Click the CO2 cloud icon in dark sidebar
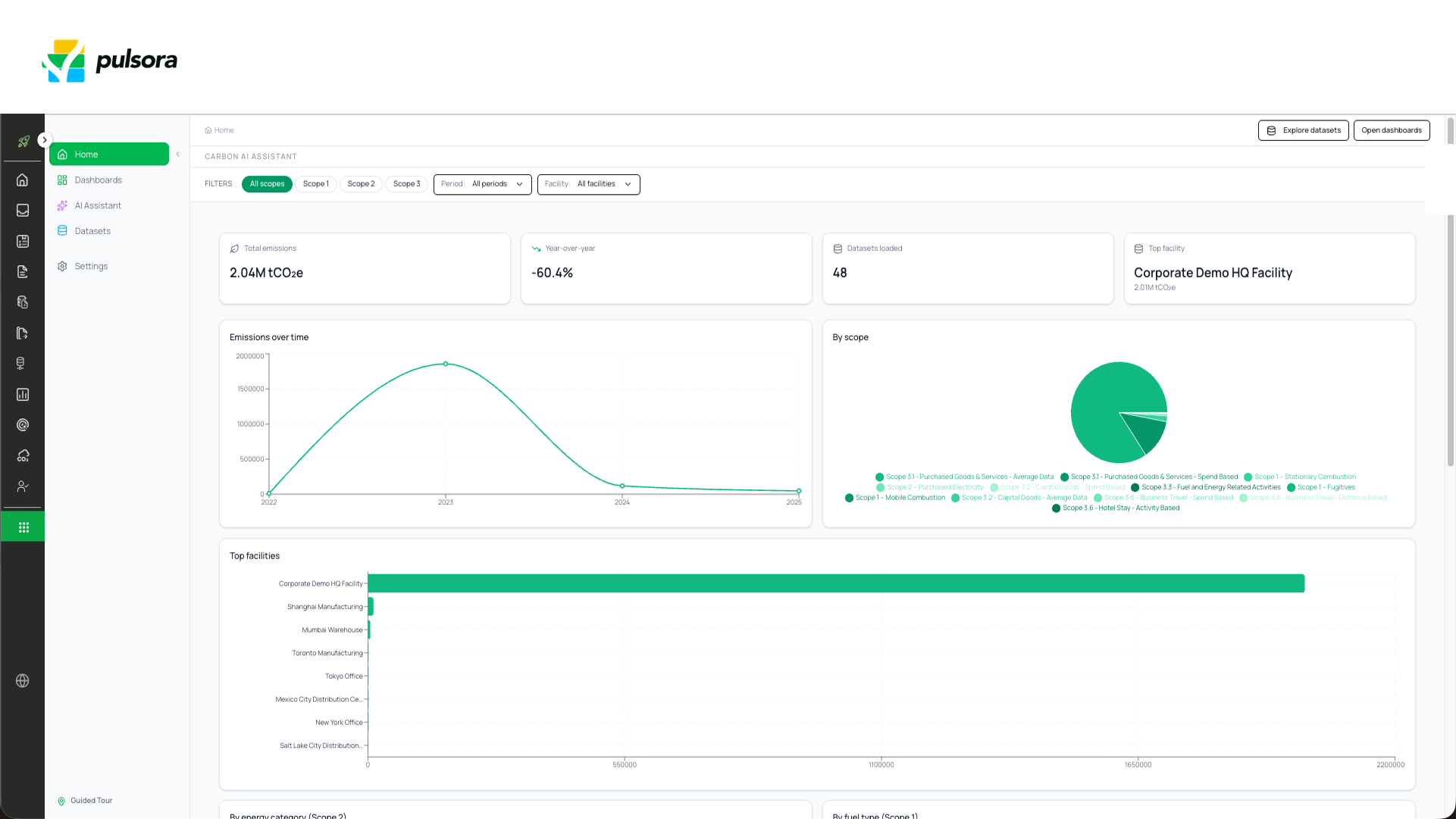 [x=23, y=456]
